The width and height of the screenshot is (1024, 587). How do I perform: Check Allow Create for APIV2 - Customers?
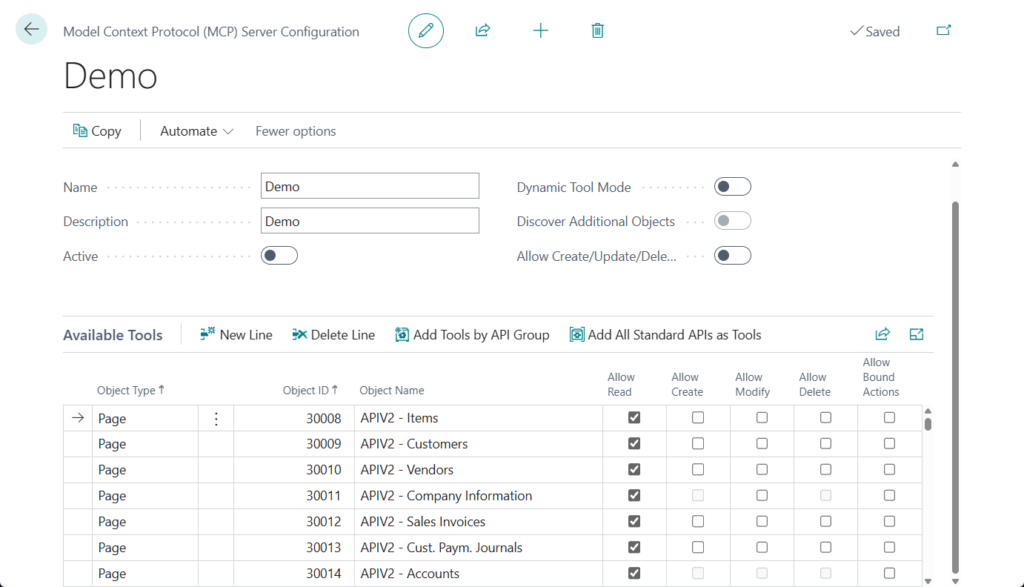pyautogui.click(x=698, y=444)
